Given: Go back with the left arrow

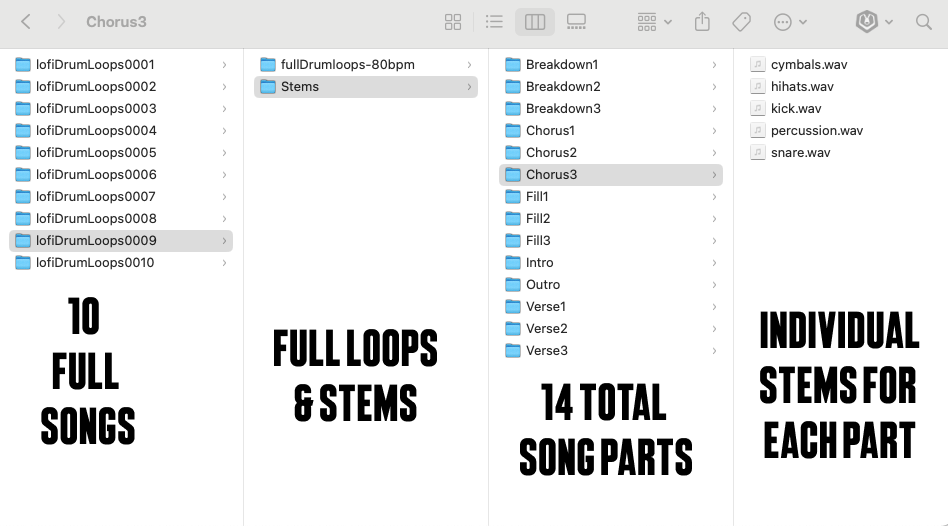Looking at the screenshot, I should (26, 22).
